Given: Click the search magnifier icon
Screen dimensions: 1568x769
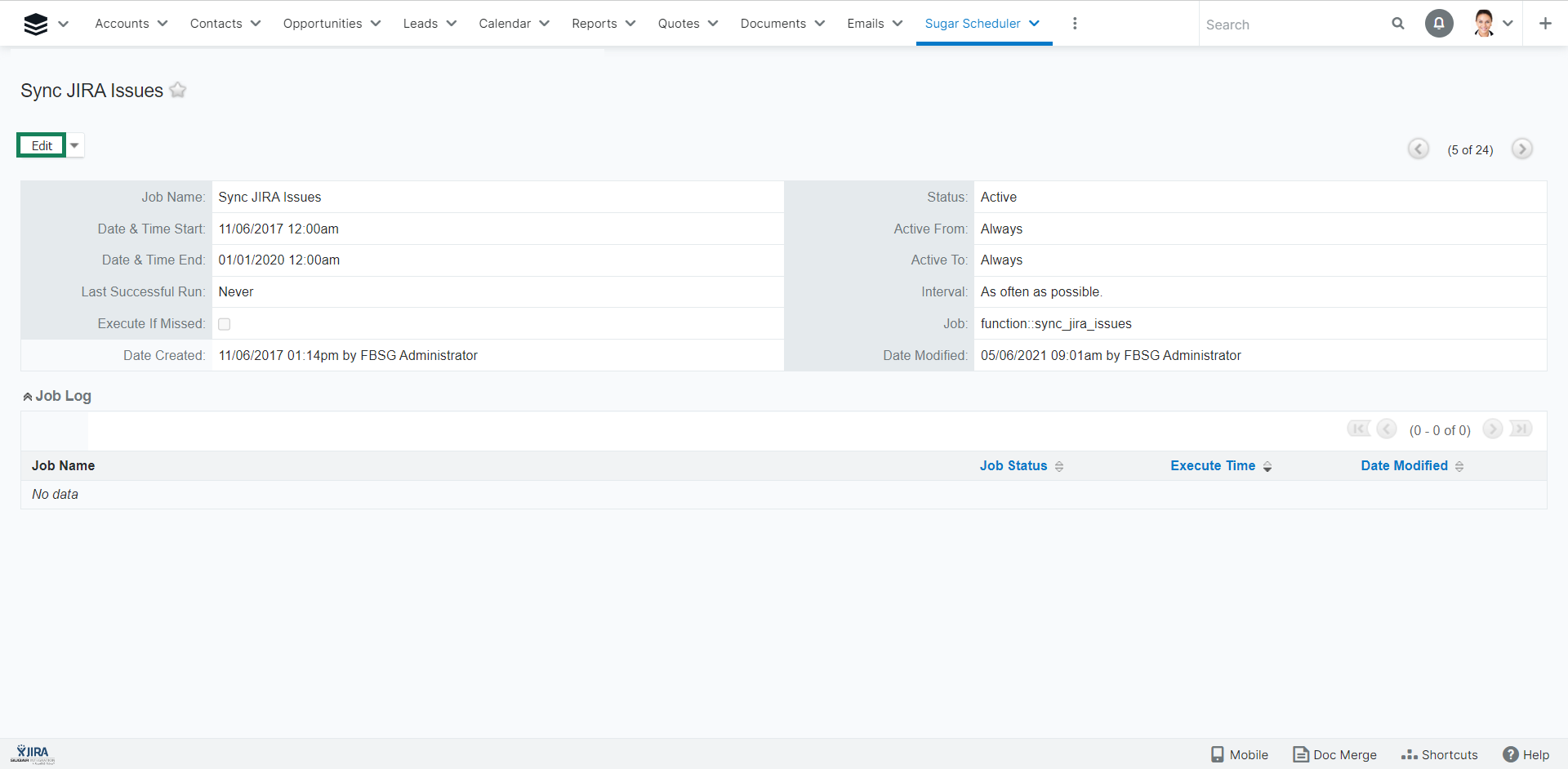Looking at the screenshot, I should point(1398,24).
